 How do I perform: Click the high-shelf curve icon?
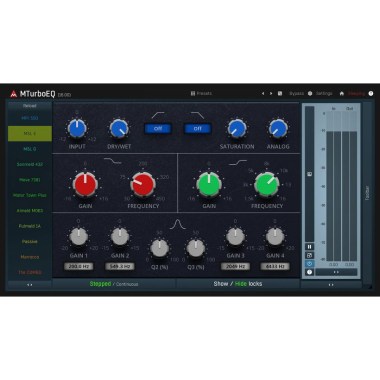coord(238,163)
